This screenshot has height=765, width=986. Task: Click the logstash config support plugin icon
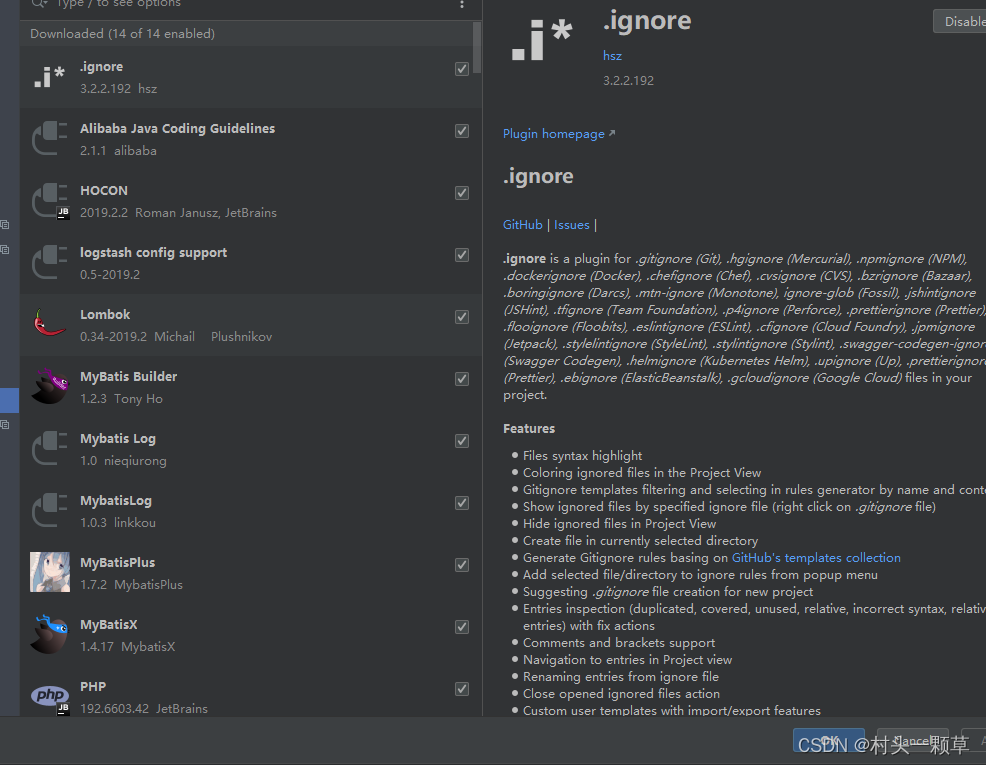50,262
